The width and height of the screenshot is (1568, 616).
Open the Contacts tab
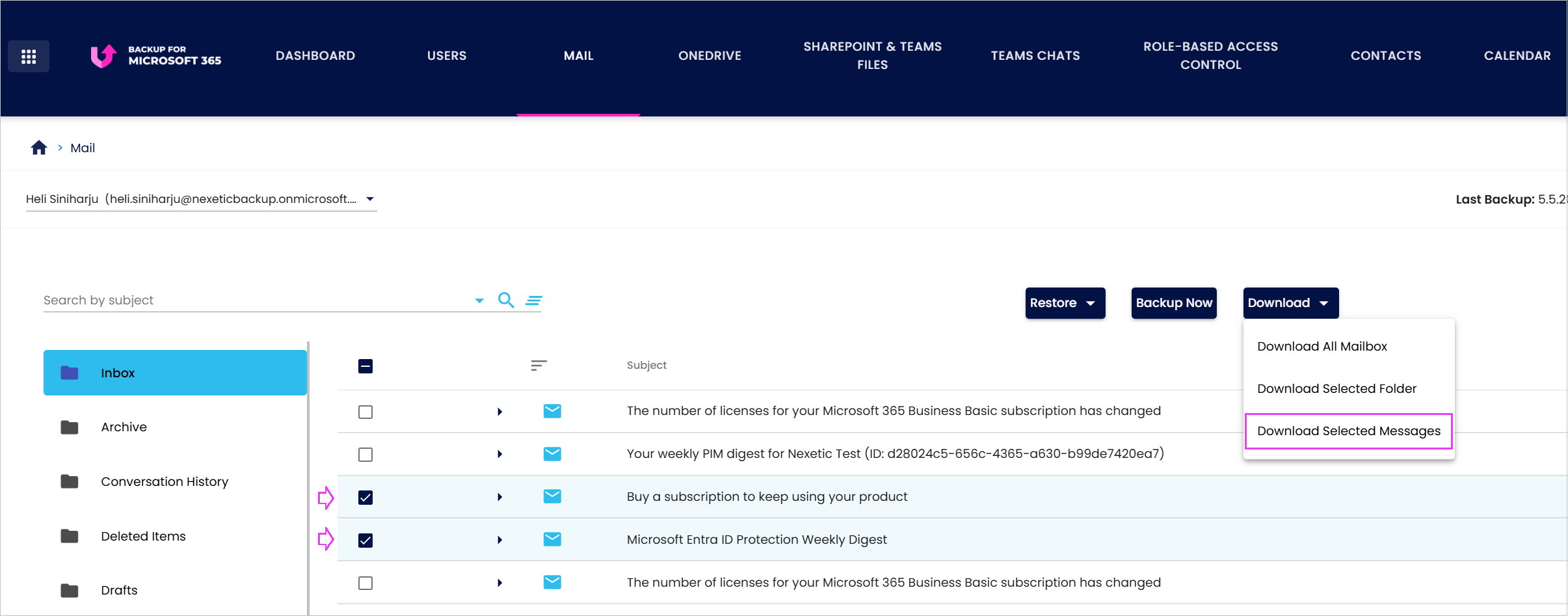point(1386,56)
